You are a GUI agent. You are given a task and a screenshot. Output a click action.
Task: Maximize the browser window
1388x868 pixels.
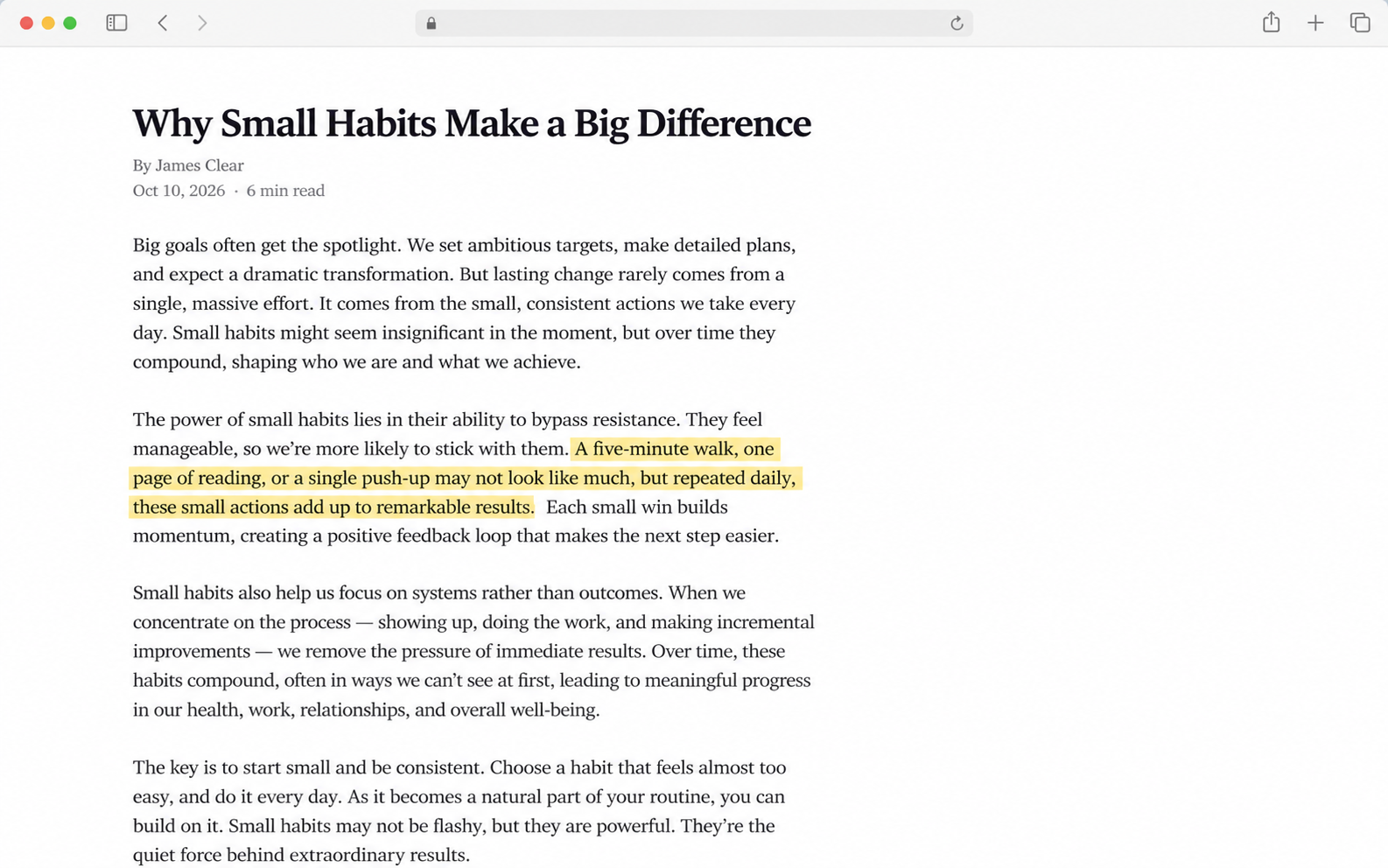tap(70, 23)
